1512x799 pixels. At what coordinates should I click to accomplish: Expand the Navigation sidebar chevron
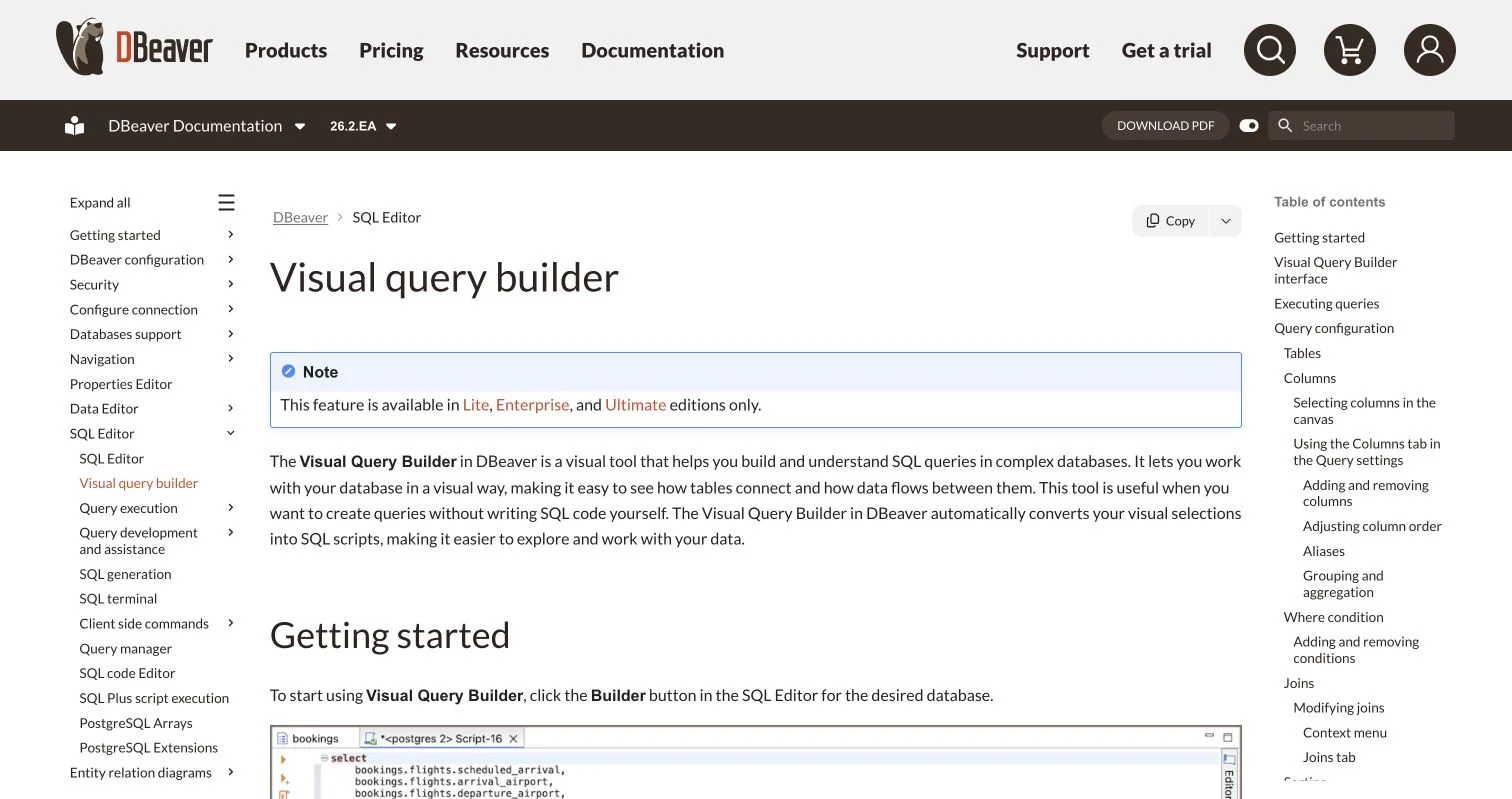click(x=231, y=359)
